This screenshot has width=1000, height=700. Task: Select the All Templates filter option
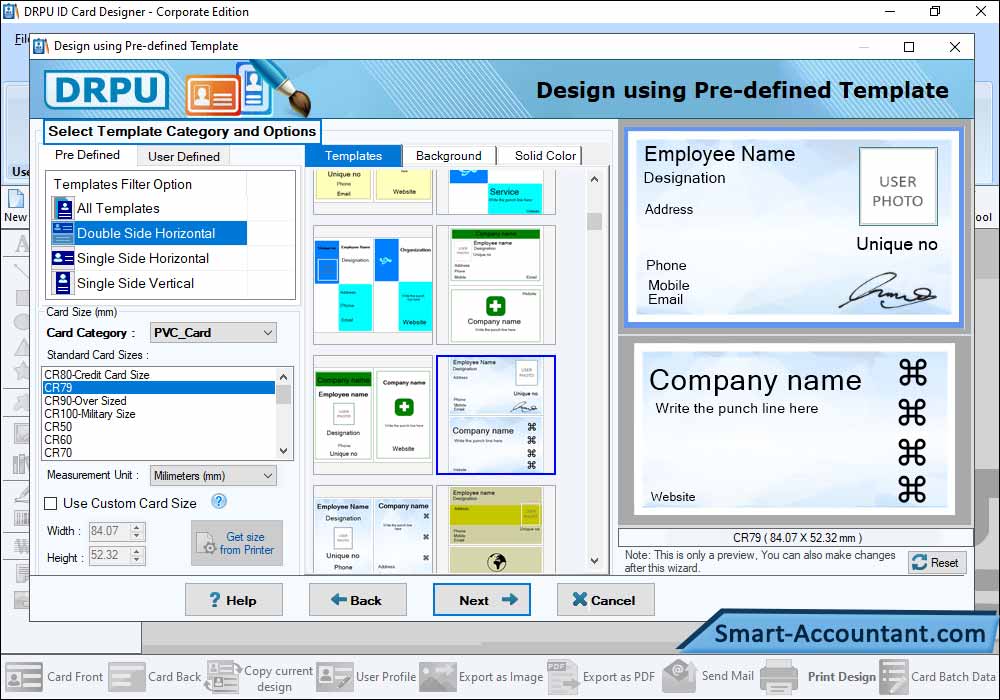[118, 208]
